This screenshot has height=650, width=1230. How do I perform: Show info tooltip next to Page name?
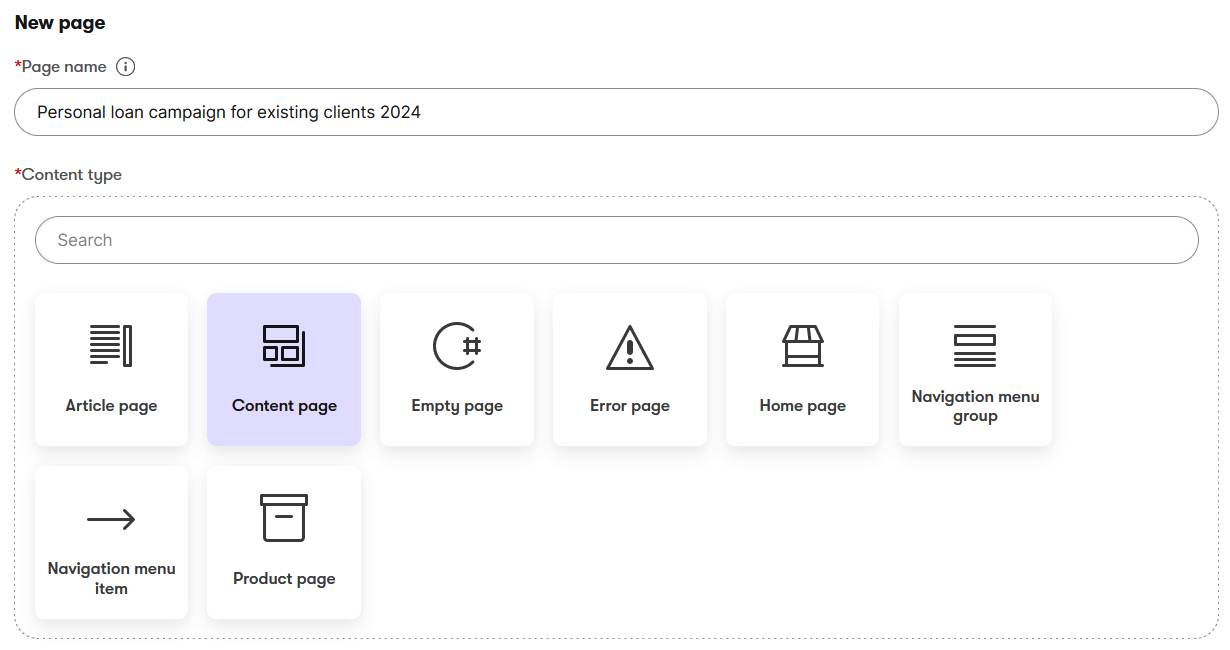tap(125, 67)
